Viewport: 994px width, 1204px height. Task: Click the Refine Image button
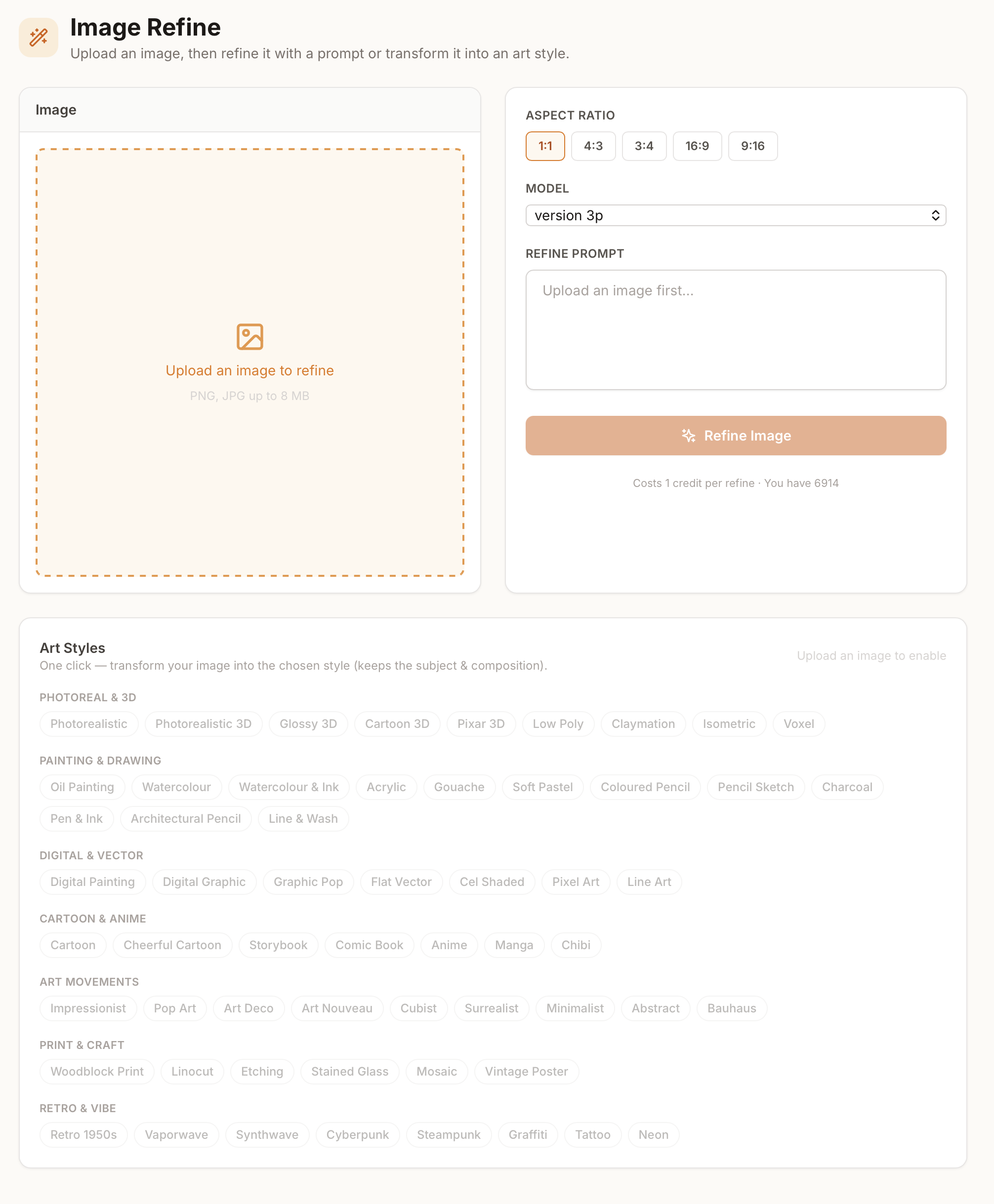735,436
